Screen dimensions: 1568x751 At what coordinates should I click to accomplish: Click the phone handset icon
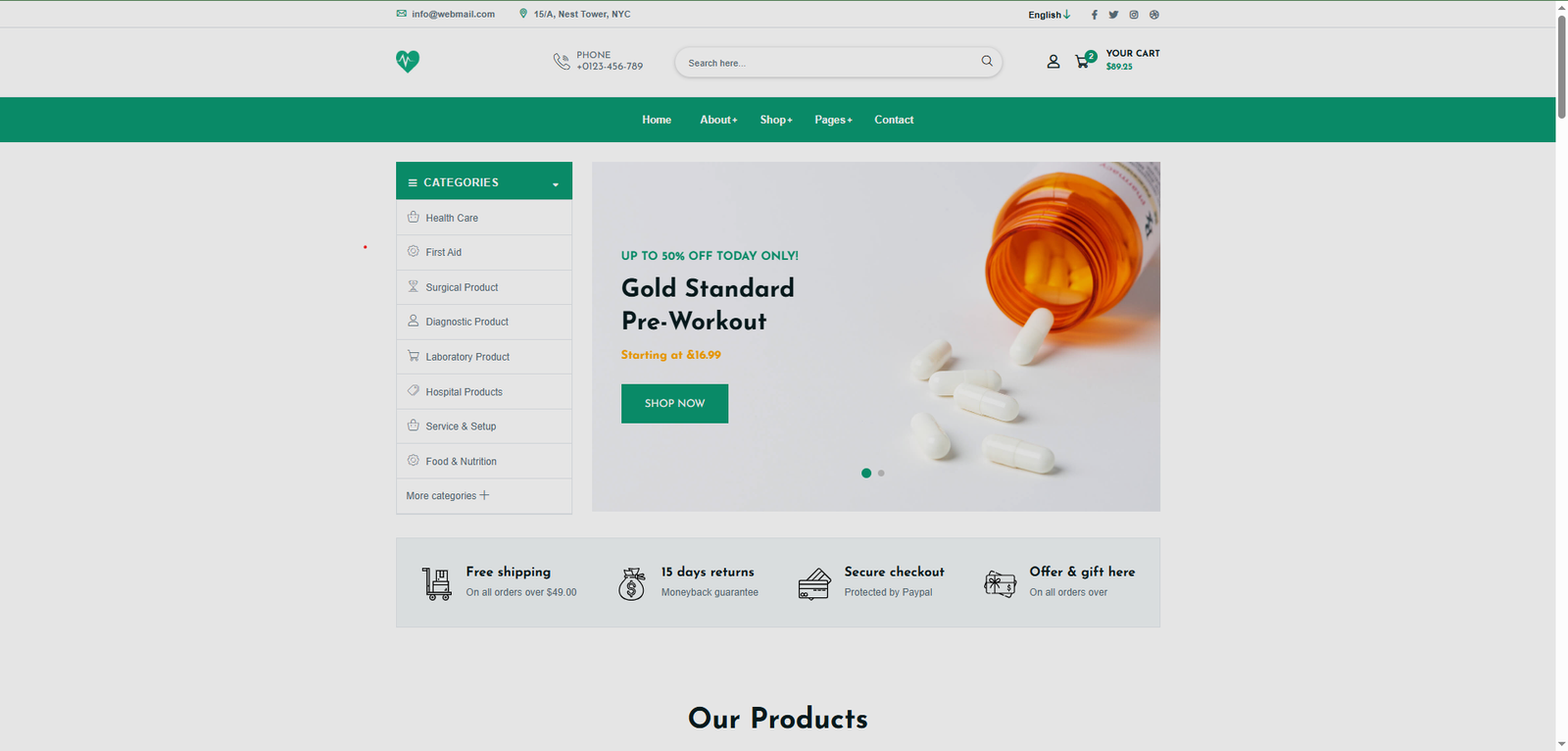click(x=562, y=62)
